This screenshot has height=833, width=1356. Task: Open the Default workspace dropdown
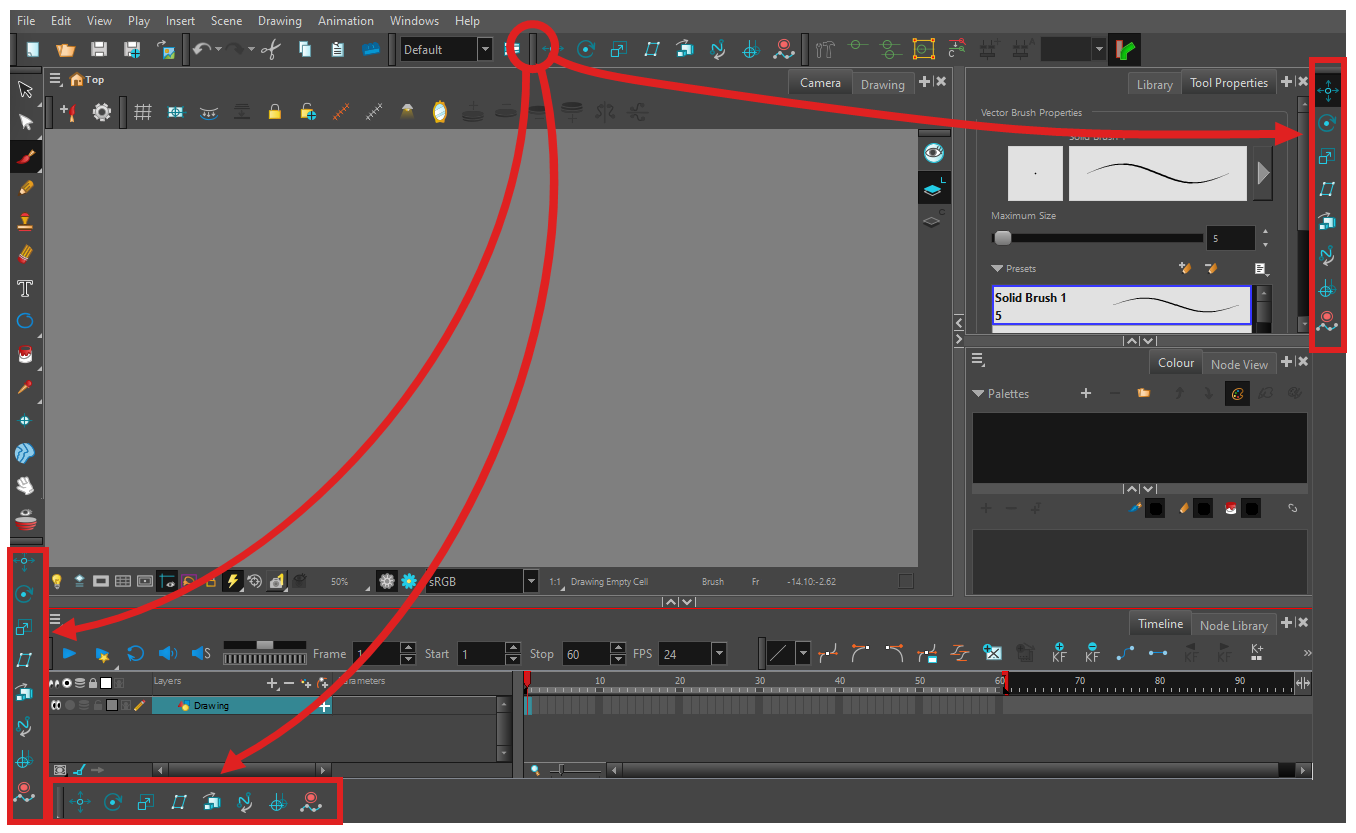click(x=485, y=49)
